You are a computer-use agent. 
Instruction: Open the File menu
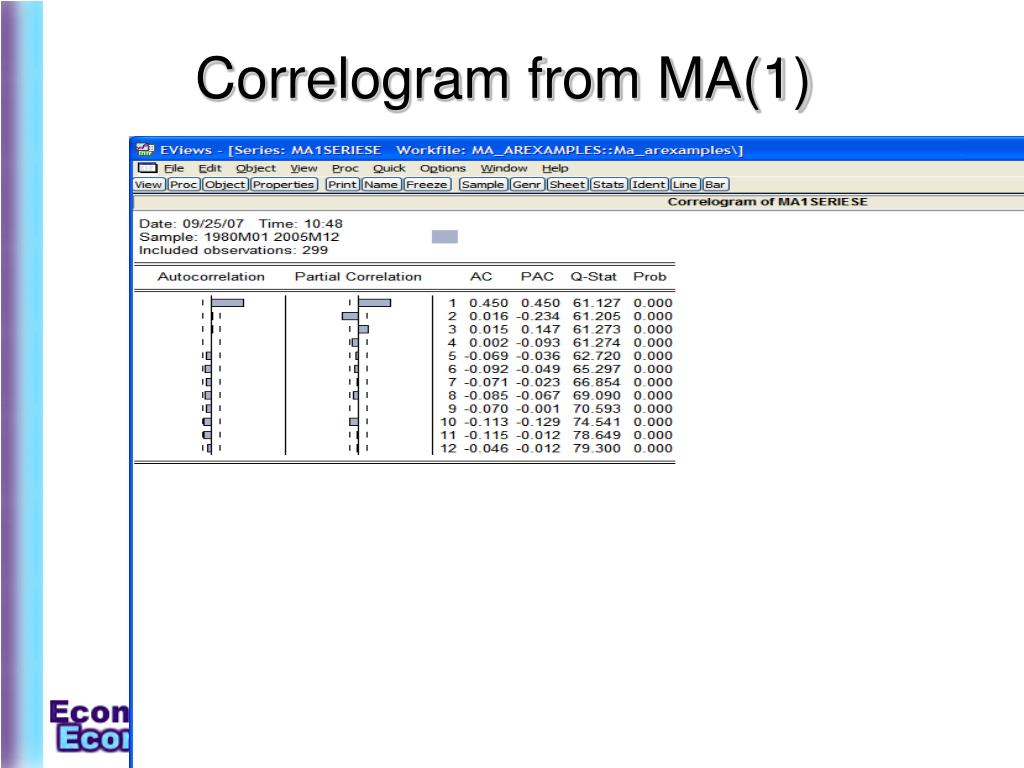[x=174, y=168]
